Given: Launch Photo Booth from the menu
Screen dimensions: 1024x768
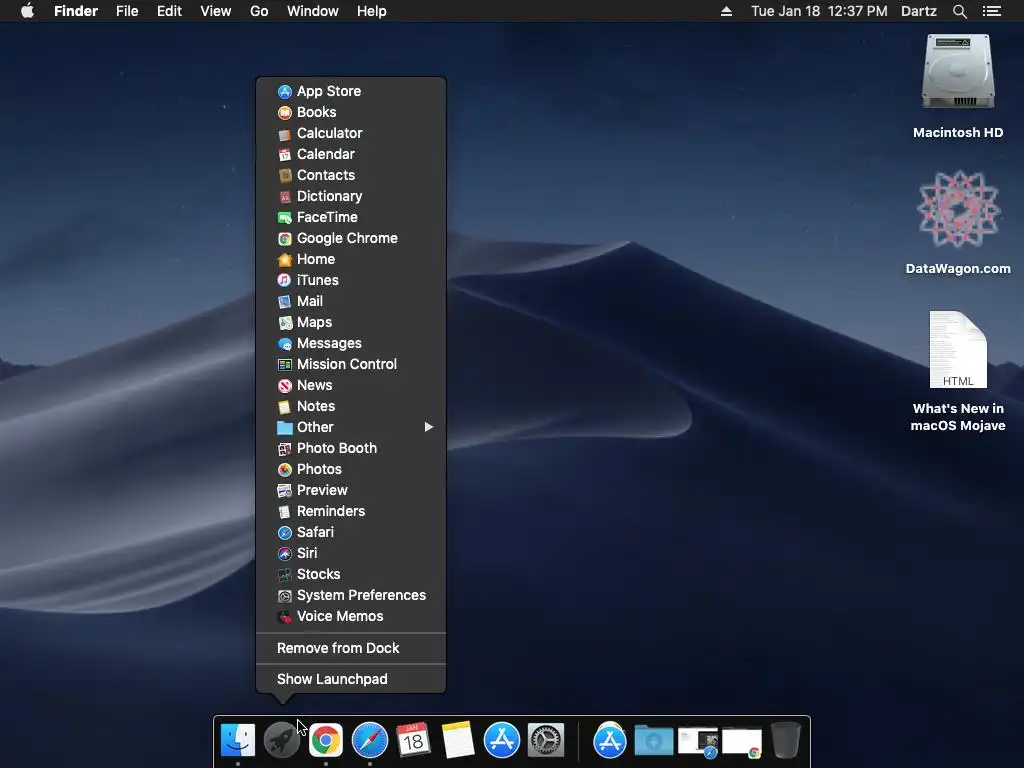Looking at the screenshot, I should click(351, 448).
